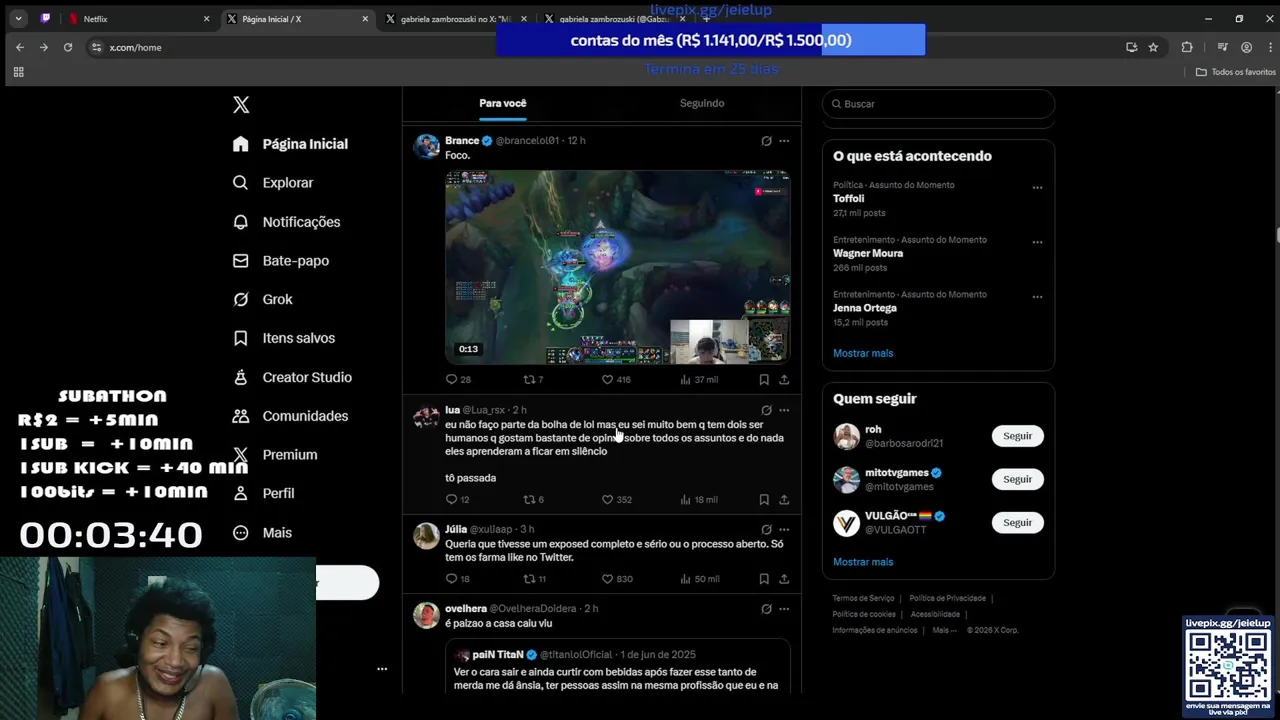Open Perfil from the sidebar
This screenshot has height=720, width=1280.
263,494
